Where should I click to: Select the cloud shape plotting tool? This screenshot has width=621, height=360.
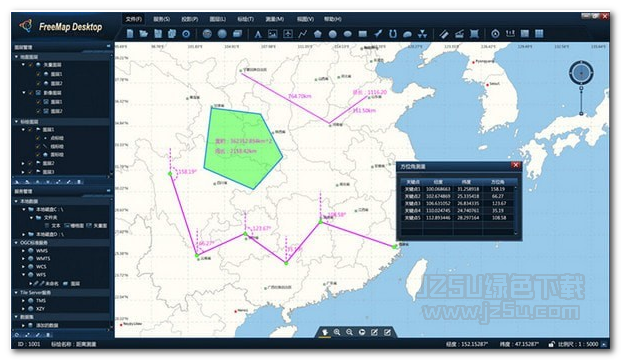click(x=408, y=34)
